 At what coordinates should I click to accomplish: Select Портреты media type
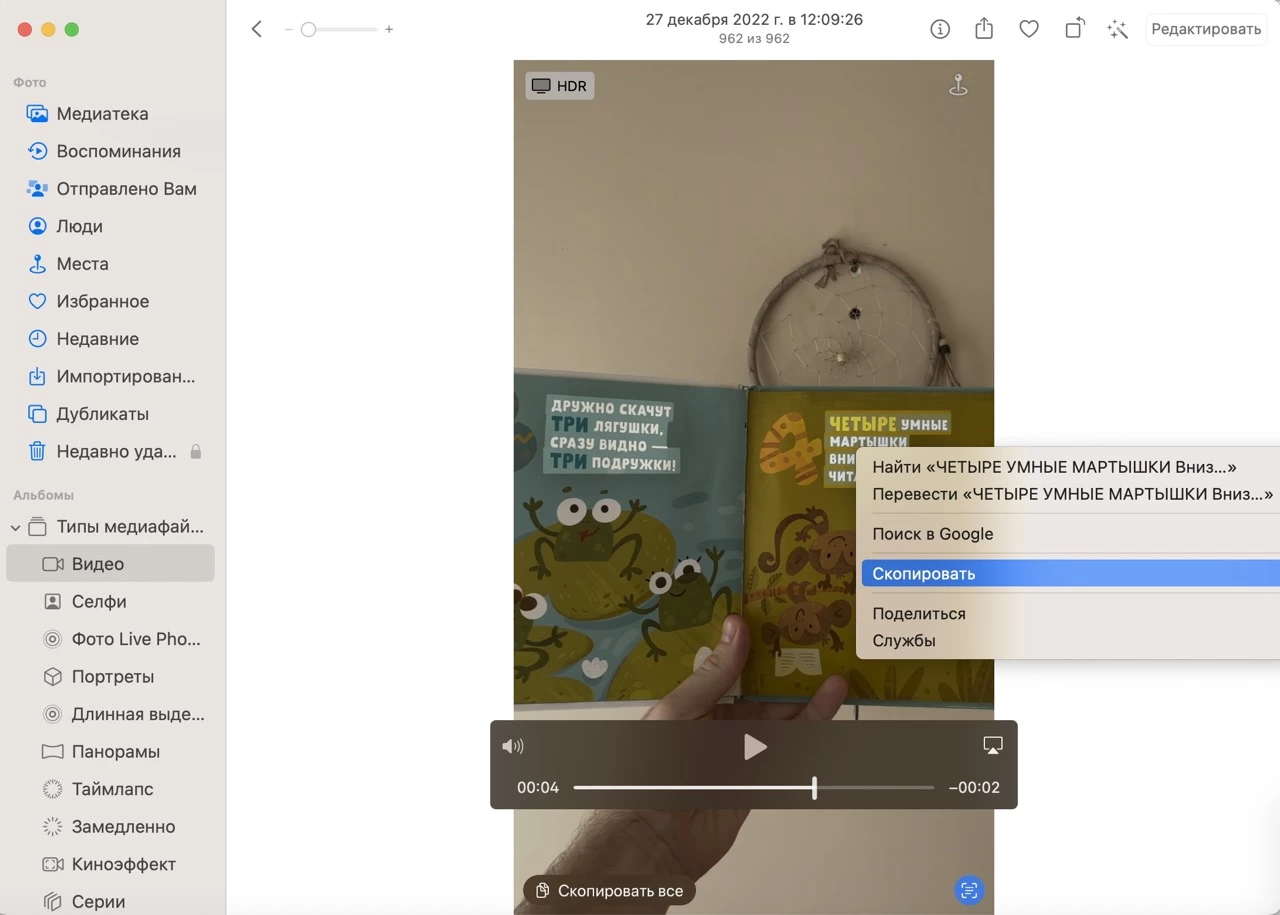(111, 677)
